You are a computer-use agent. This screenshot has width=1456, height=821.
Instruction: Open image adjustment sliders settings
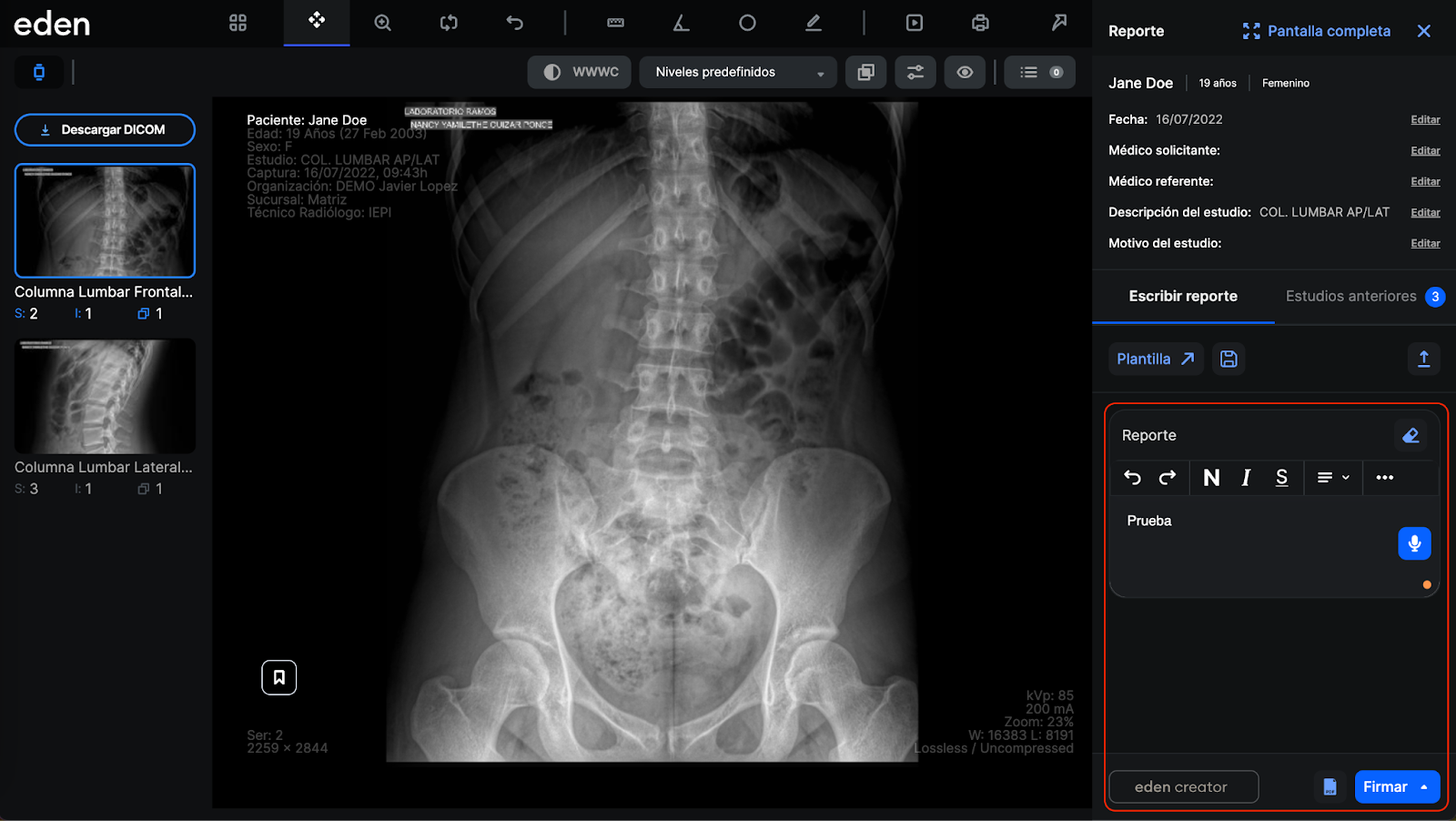915,72
